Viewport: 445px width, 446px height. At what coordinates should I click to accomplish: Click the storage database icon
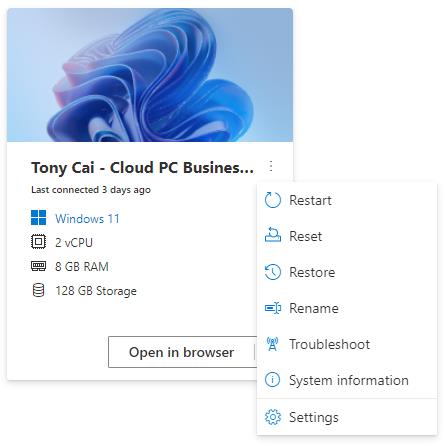38,290
